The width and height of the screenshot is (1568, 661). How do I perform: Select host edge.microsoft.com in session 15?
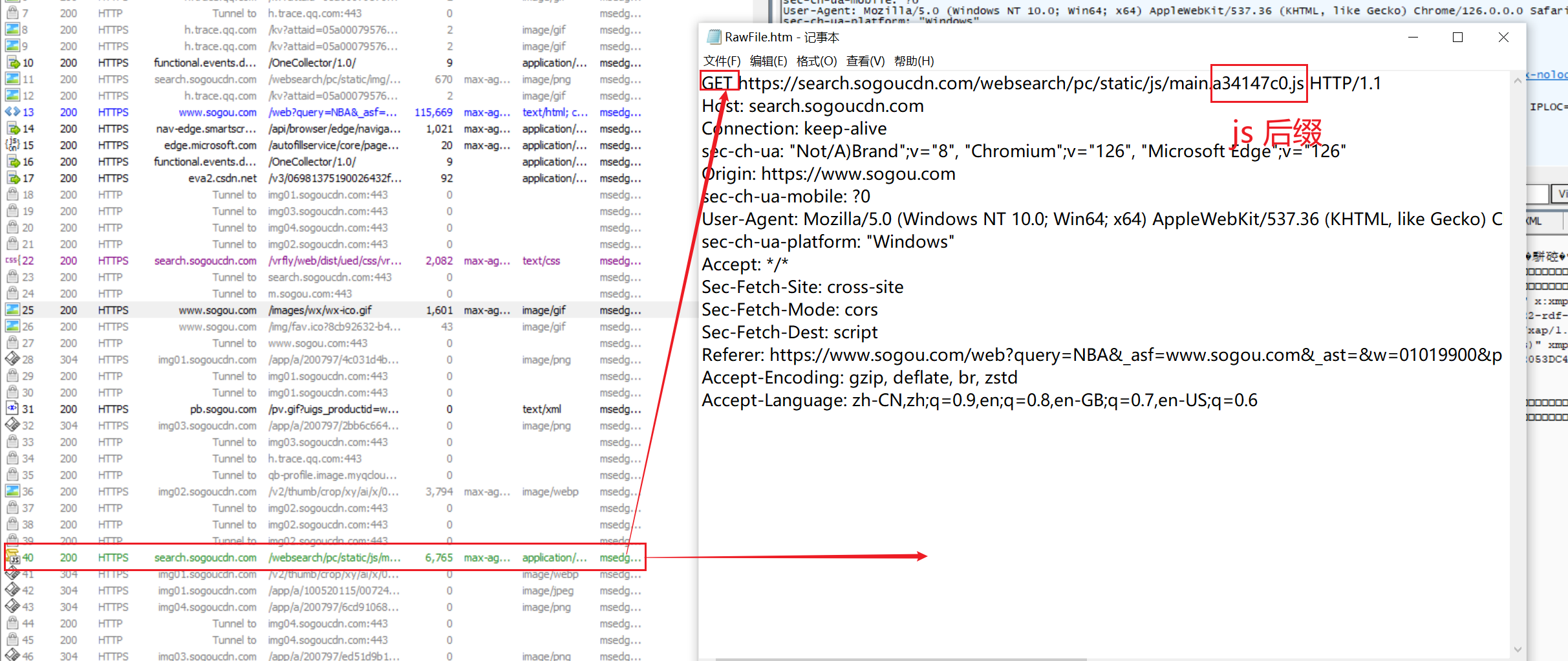[x=210, y=145]
